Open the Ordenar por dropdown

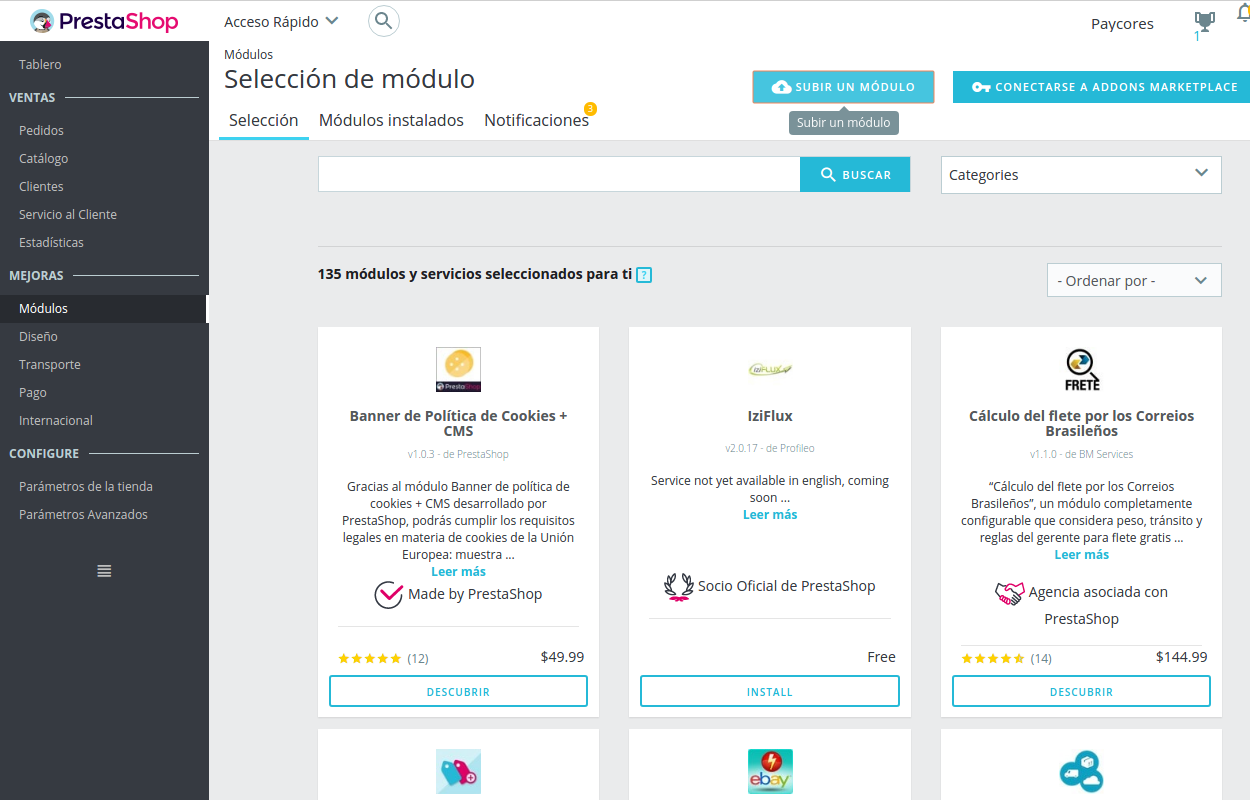click(x=1134, y=280)
